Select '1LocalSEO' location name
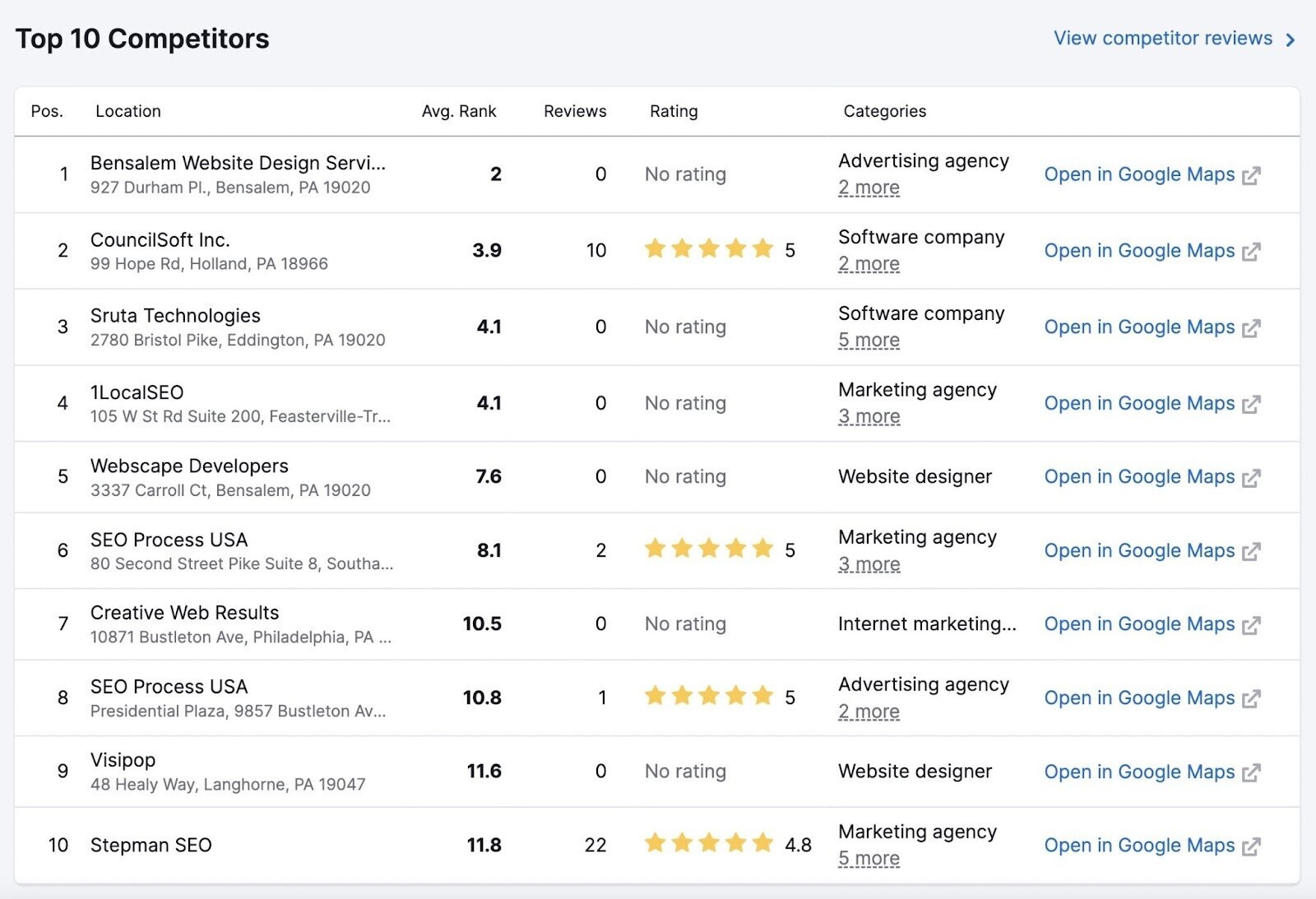 click(137, 392)
